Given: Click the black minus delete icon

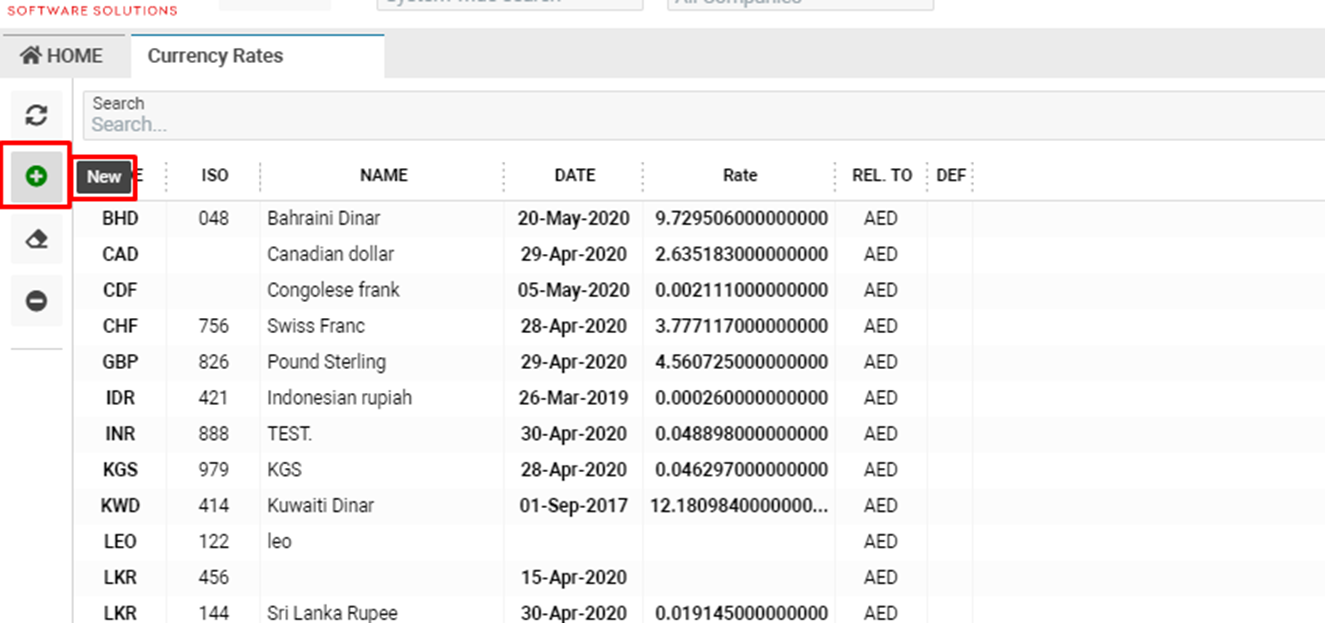Looking at the screenshot, I should [x=37, y=301].
